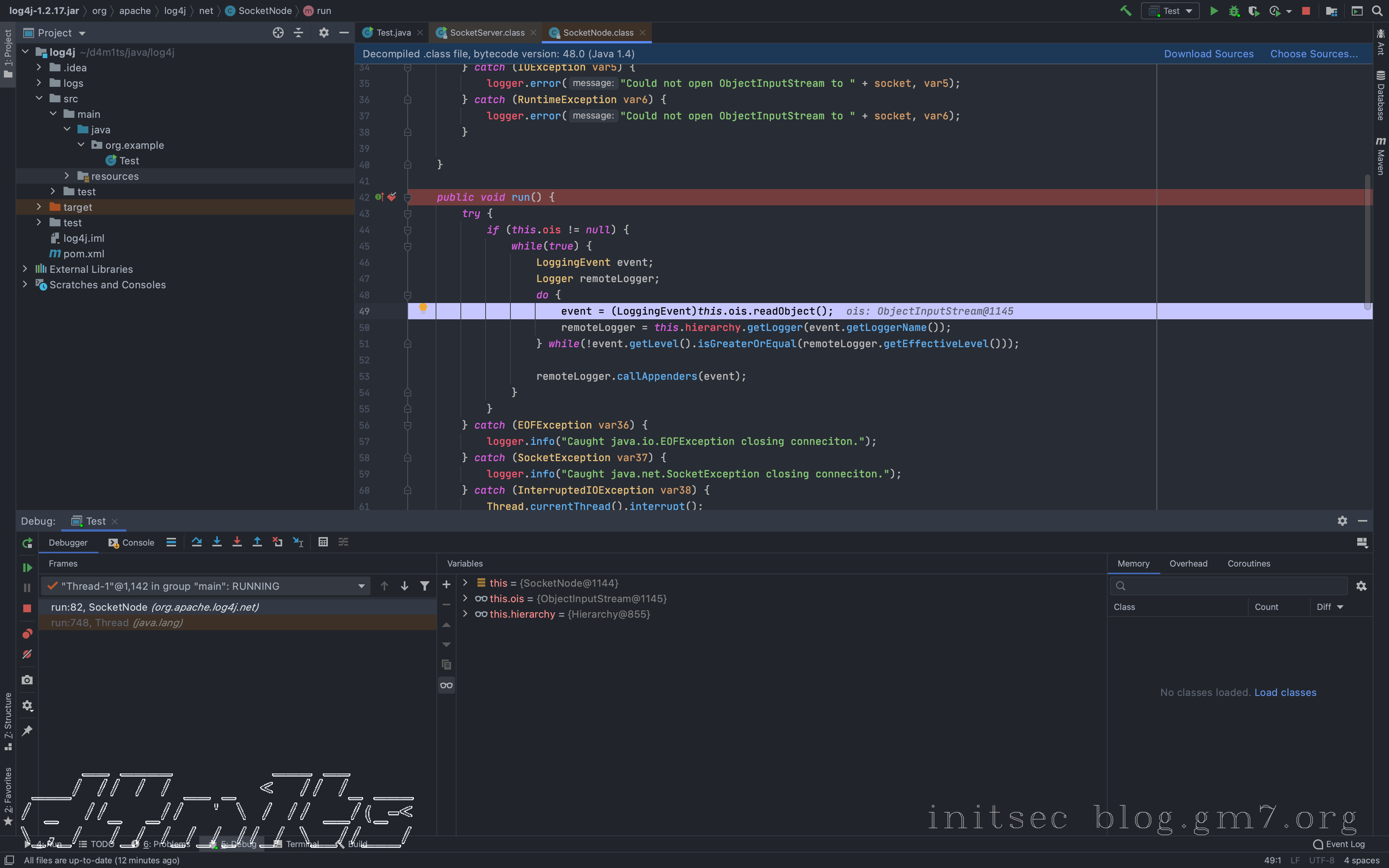
Task: Click the Load classes link
Action: (1285, 692)
